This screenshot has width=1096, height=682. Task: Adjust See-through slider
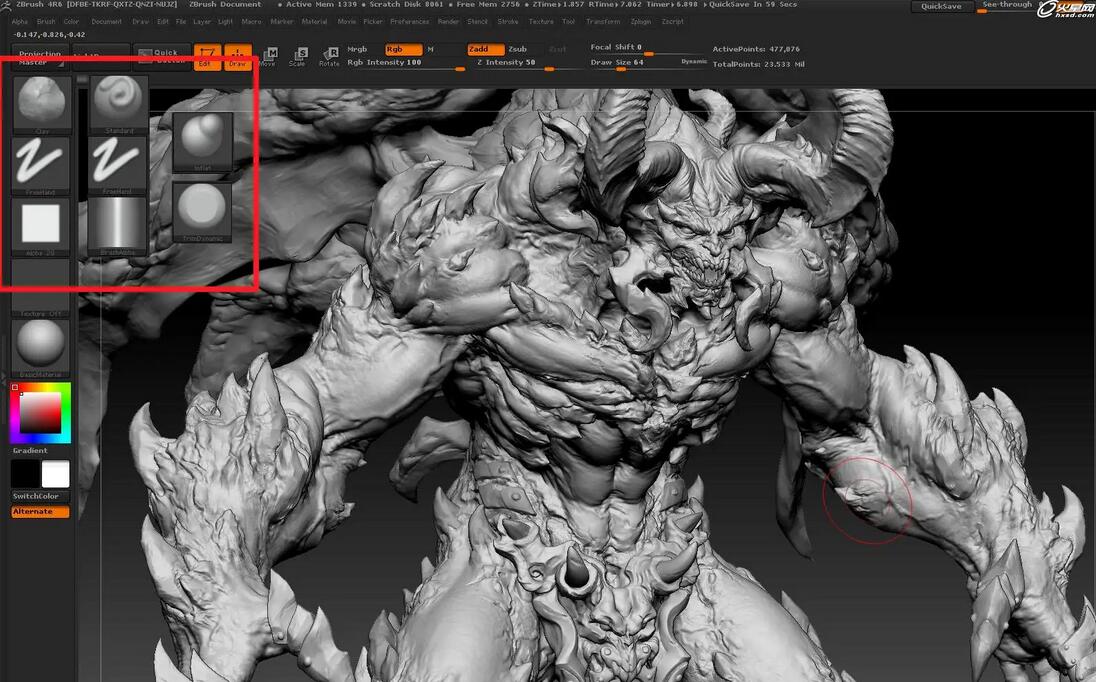tap(1007, 6)
